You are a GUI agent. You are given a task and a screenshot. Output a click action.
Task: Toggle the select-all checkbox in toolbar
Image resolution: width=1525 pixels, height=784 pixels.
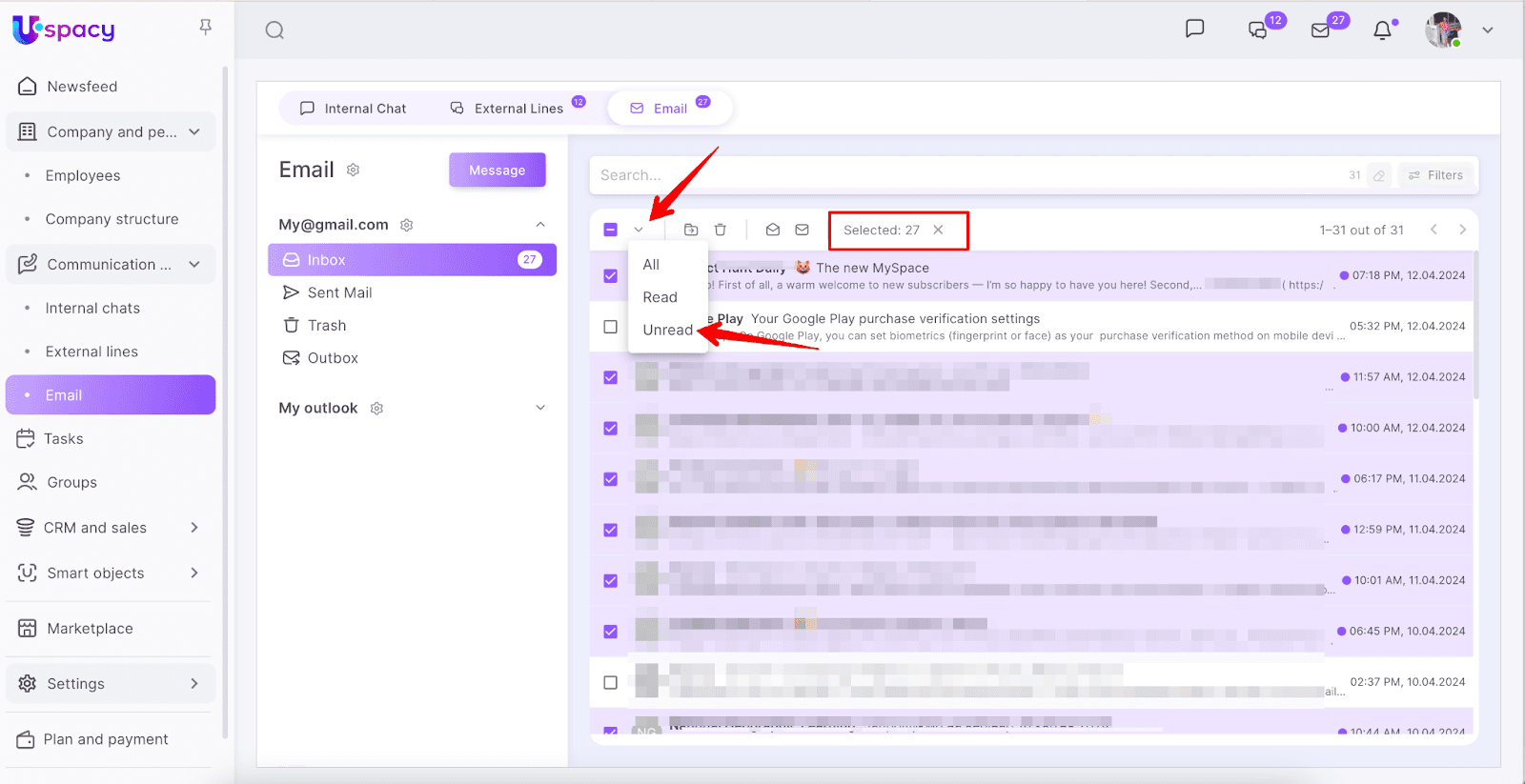point(610,230)
